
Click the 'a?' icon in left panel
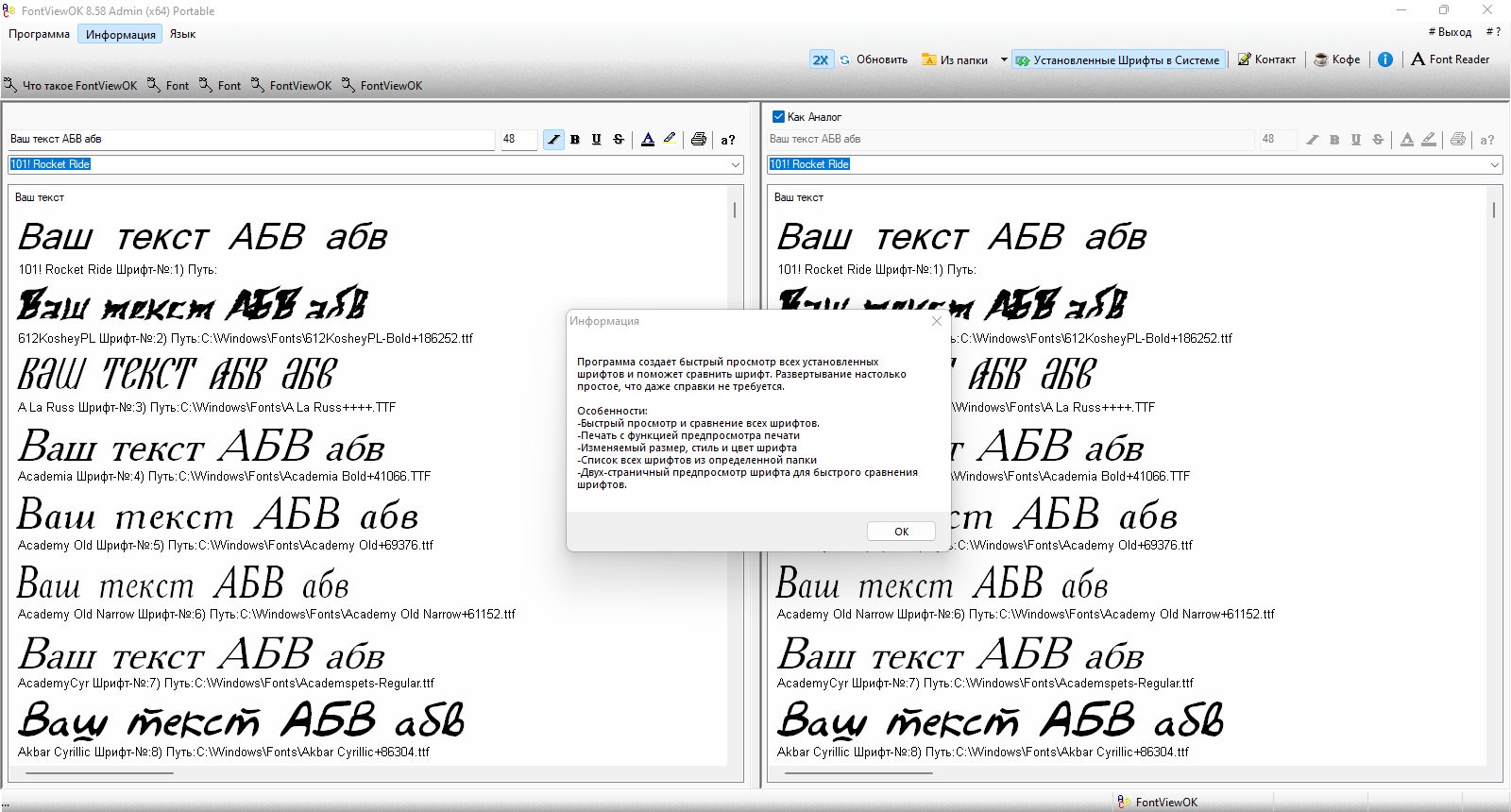click(x=728, y=140)
